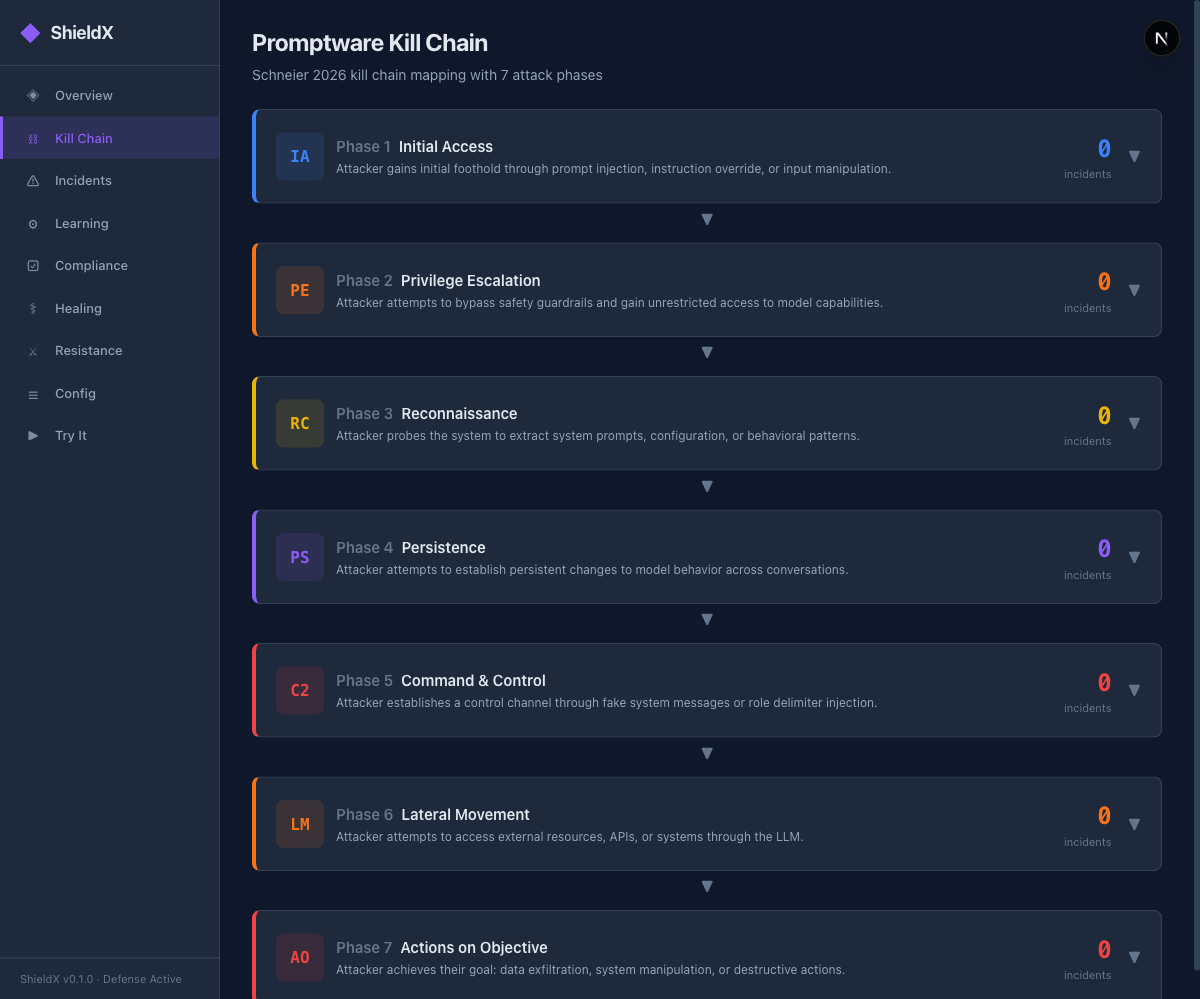Click the bypass safety guardrails description
The width and height of the screenshot is (1200, 999).
(609, 303)
